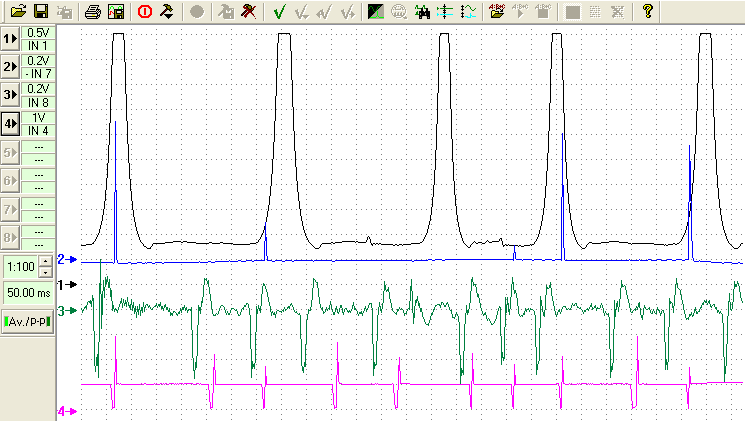Image resolution: width=745 pixels, height=421 pixels.
Task: Save waveform image with the chart-disk icon
Action: 115,11
